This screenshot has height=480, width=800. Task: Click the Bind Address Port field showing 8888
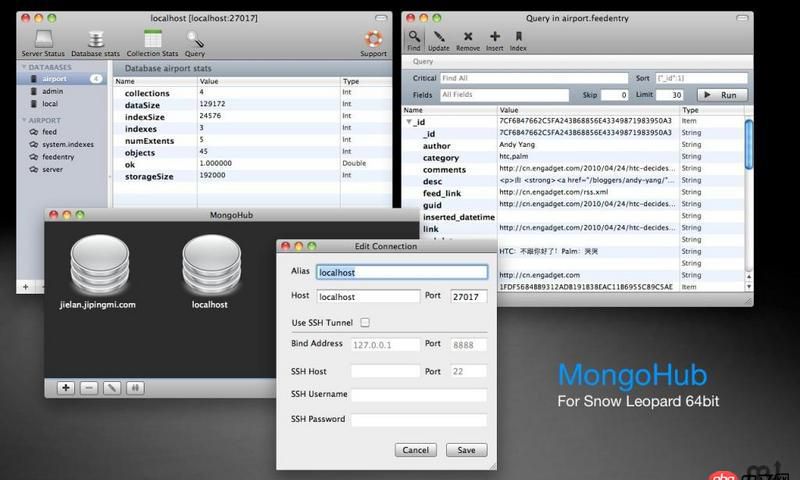(468, 345)
